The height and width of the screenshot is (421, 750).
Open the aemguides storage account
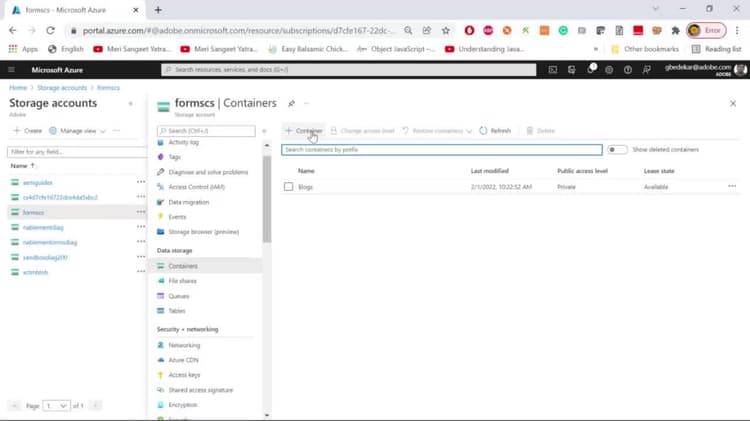click(38, 183)
